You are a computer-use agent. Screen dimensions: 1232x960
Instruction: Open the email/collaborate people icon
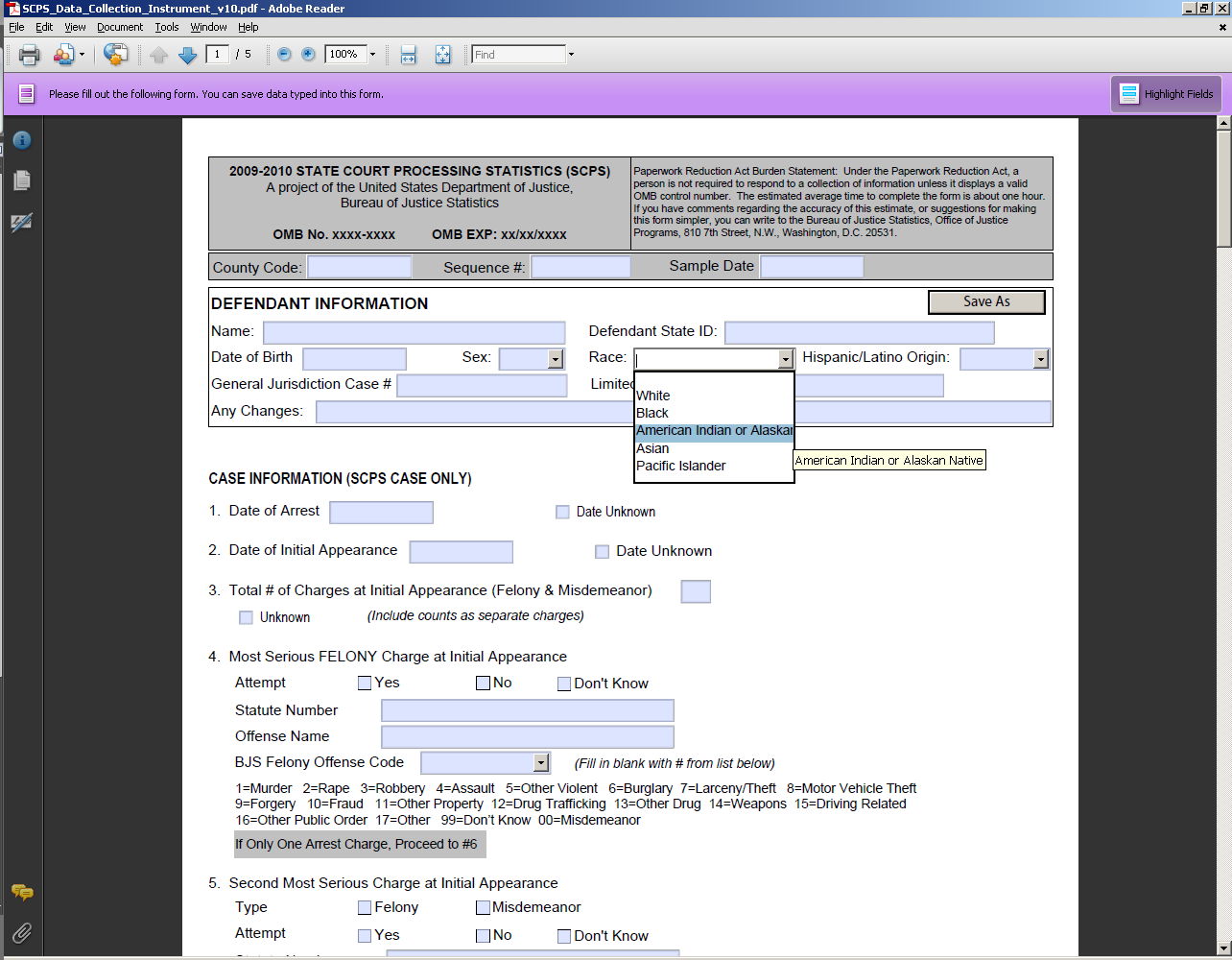click(x=63, y=55)
